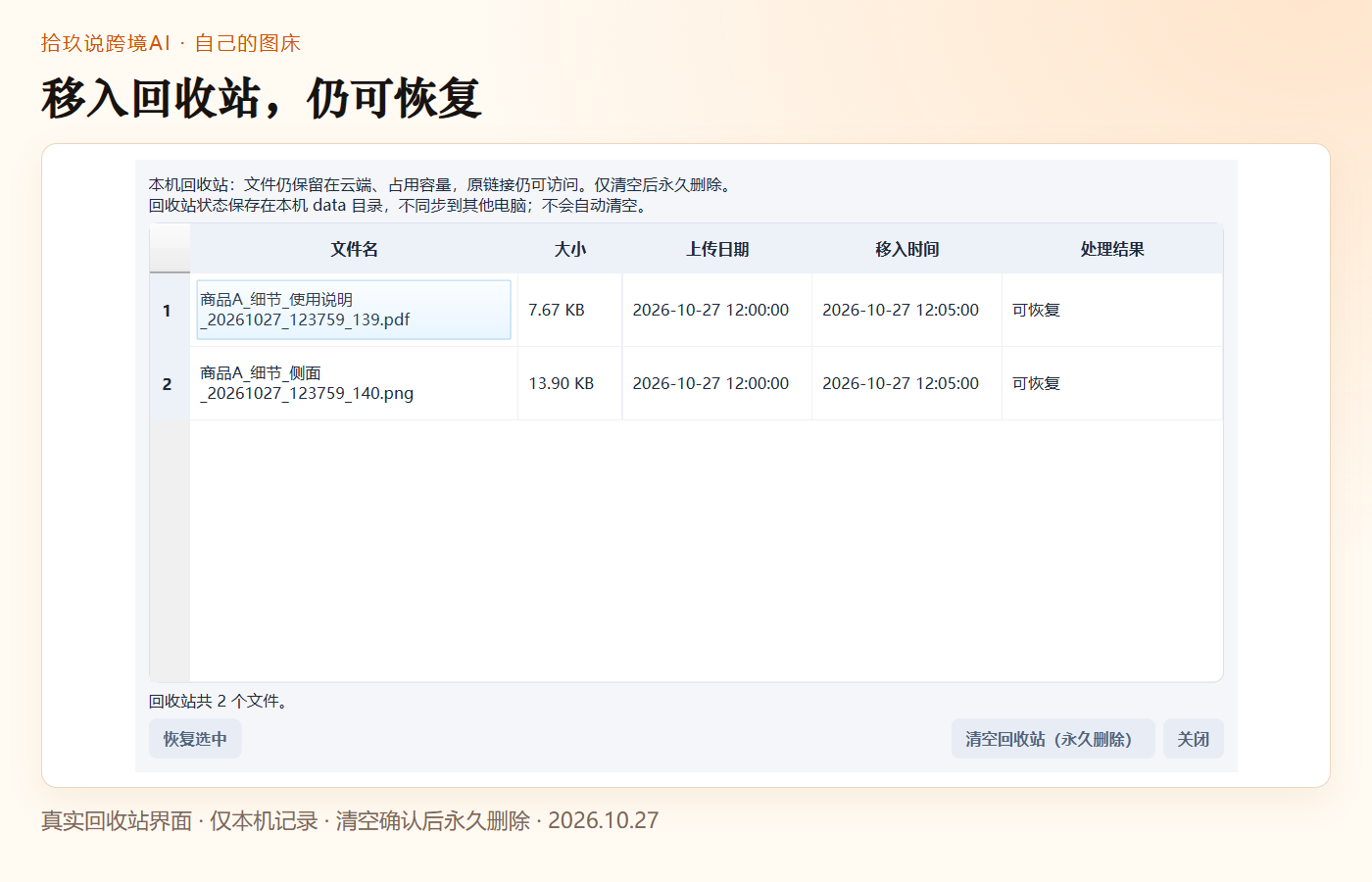Sort by the 大小 column header
This screenshot has width=1372, height=882.
(x=570, y=249)
